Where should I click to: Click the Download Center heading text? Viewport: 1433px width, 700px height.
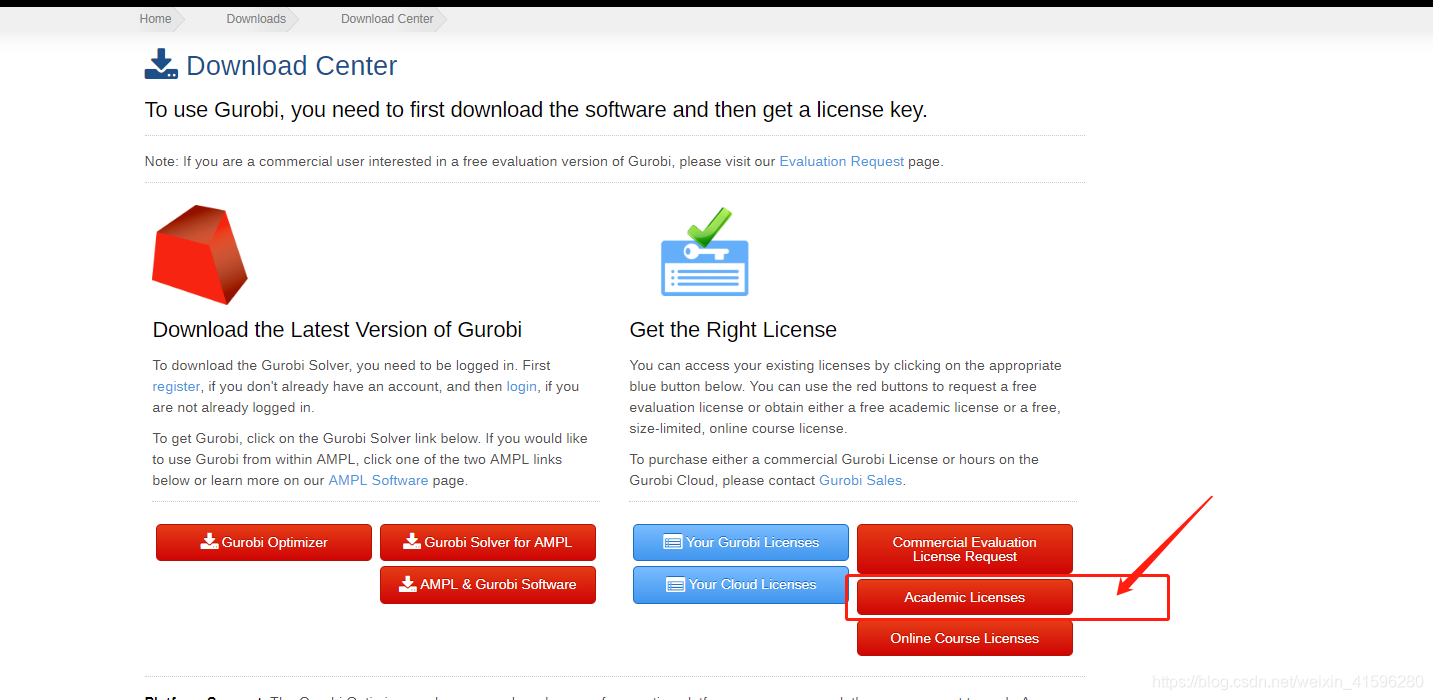tap(291, 66)
